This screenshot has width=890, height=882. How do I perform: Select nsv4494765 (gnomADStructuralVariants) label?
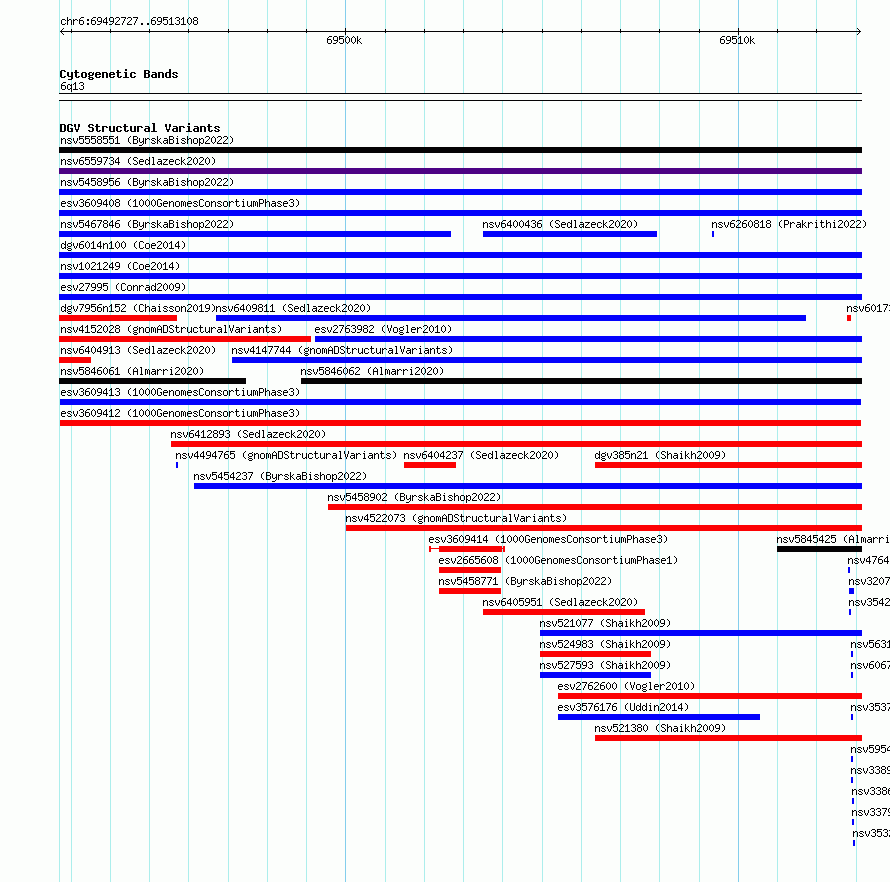286,455
